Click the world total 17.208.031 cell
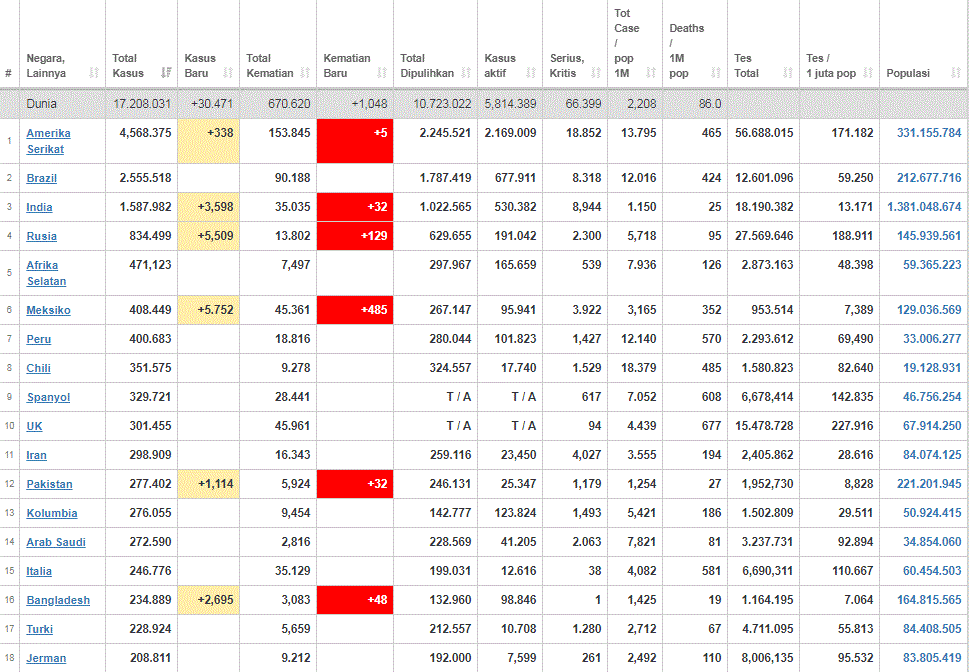 click(x=142, y=104)
